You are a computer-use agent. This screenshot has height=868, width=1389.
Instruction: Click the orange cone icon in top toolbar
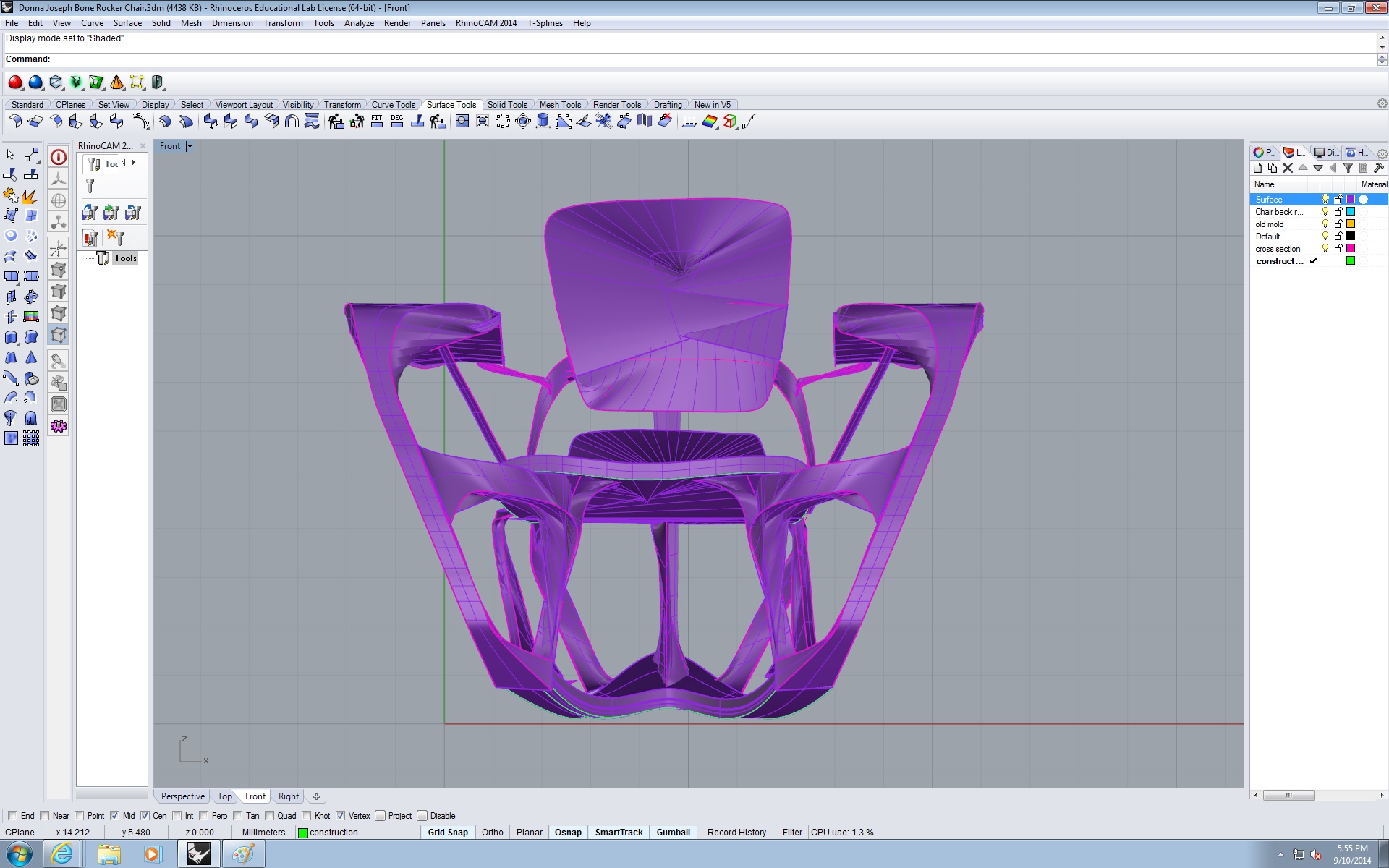(x=116, y=82)
